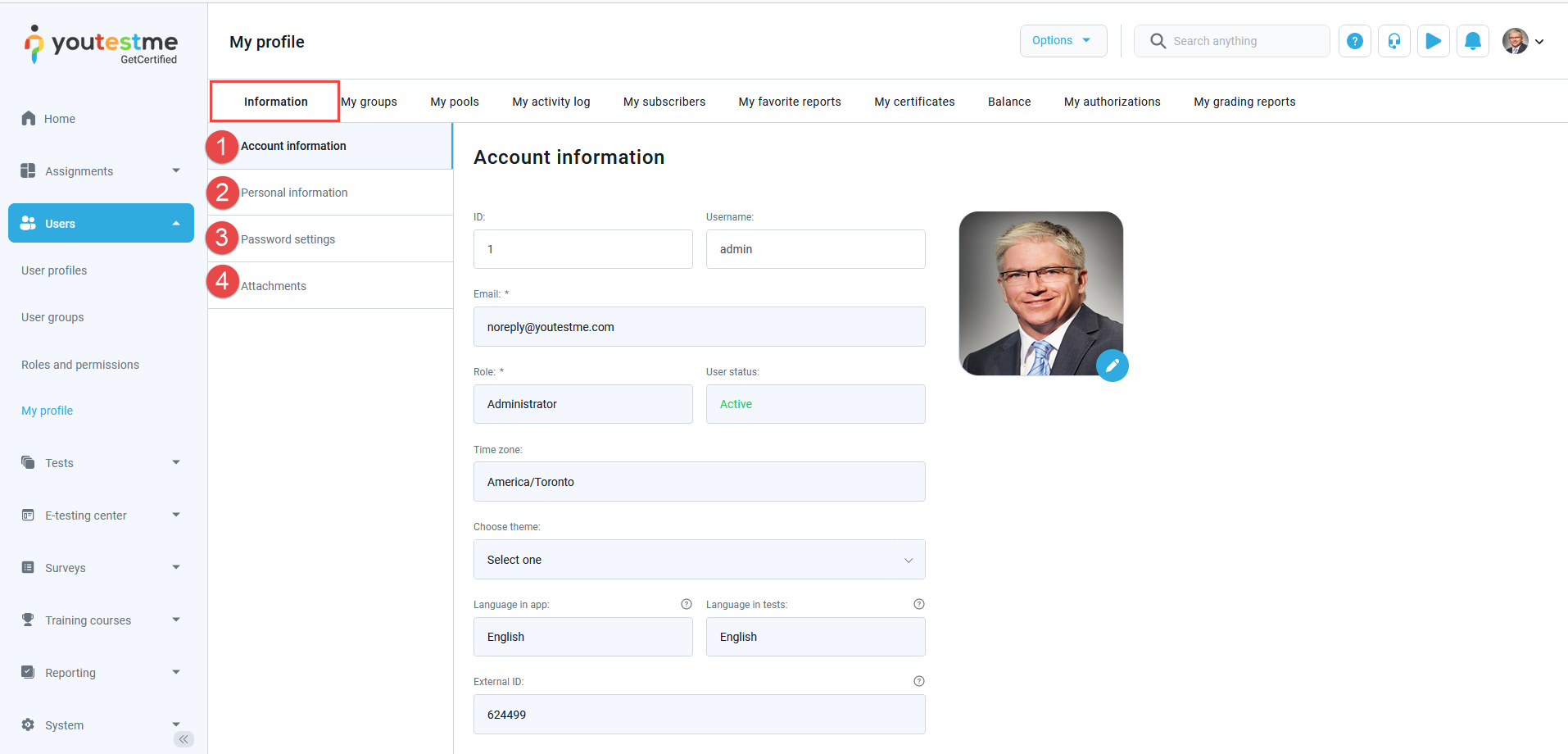Viewport: 1568px width, 754px height.
Task: Click the profile photo thumbnail
Action: [1041, 293]
